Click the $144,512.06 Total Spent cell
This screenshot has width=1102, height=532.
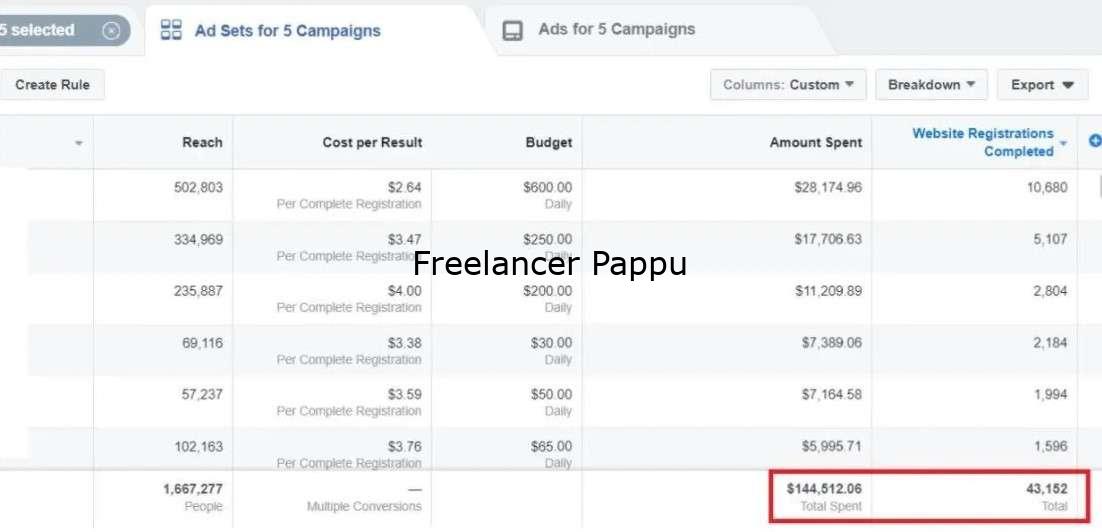(x=824, y=496)
